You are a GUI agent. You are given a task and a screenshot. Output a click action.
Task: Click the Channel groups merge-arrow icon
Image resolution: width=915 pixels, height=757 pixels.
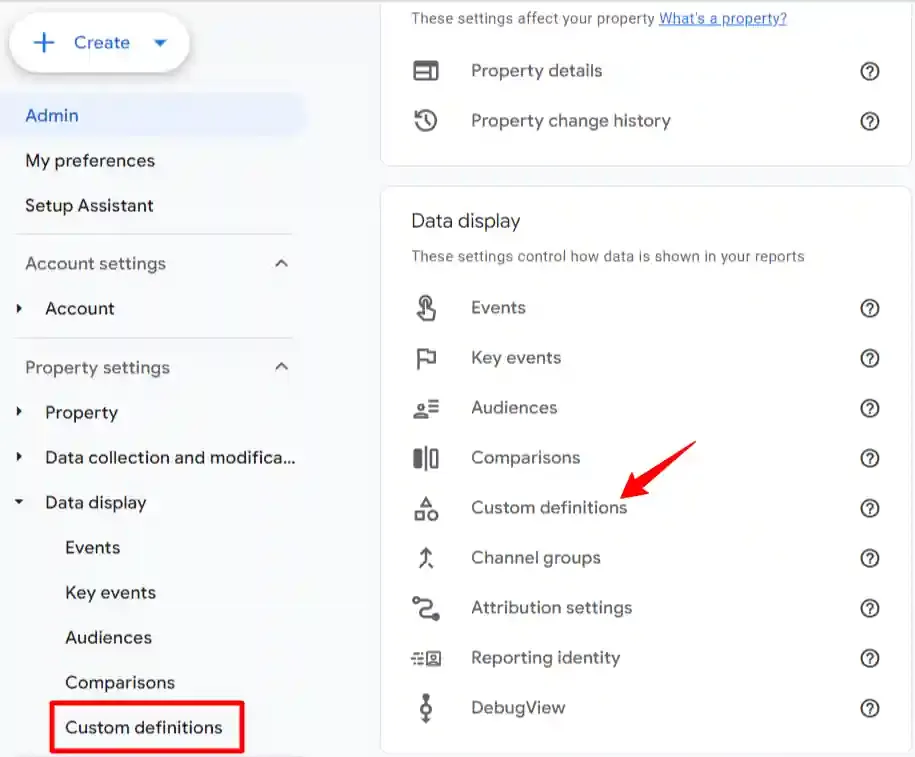pyautogui.click(x=426, y=558)
